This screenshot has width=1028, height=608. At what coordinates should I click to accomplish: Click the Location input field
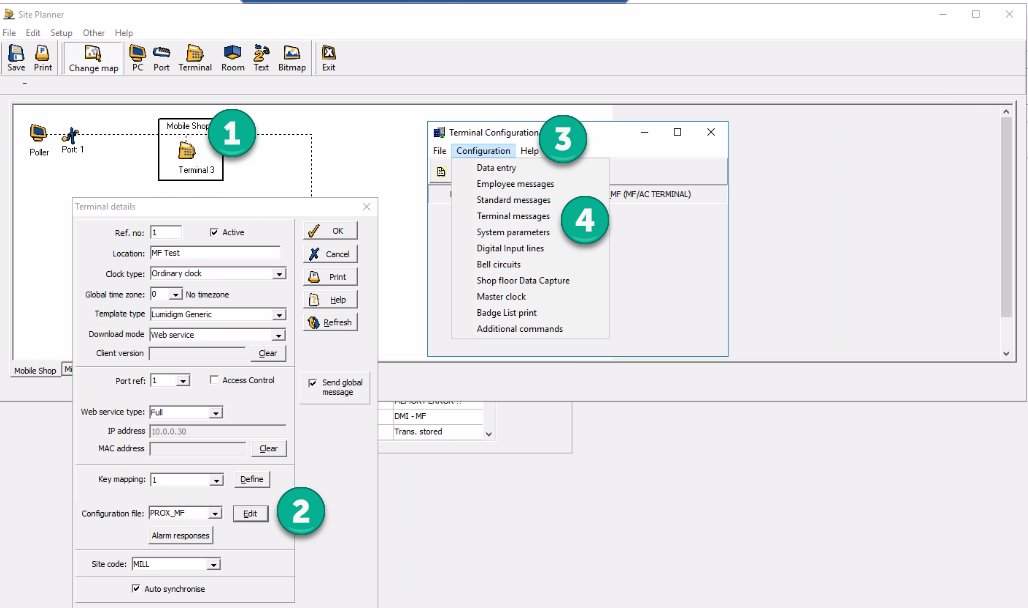[215, 253]
